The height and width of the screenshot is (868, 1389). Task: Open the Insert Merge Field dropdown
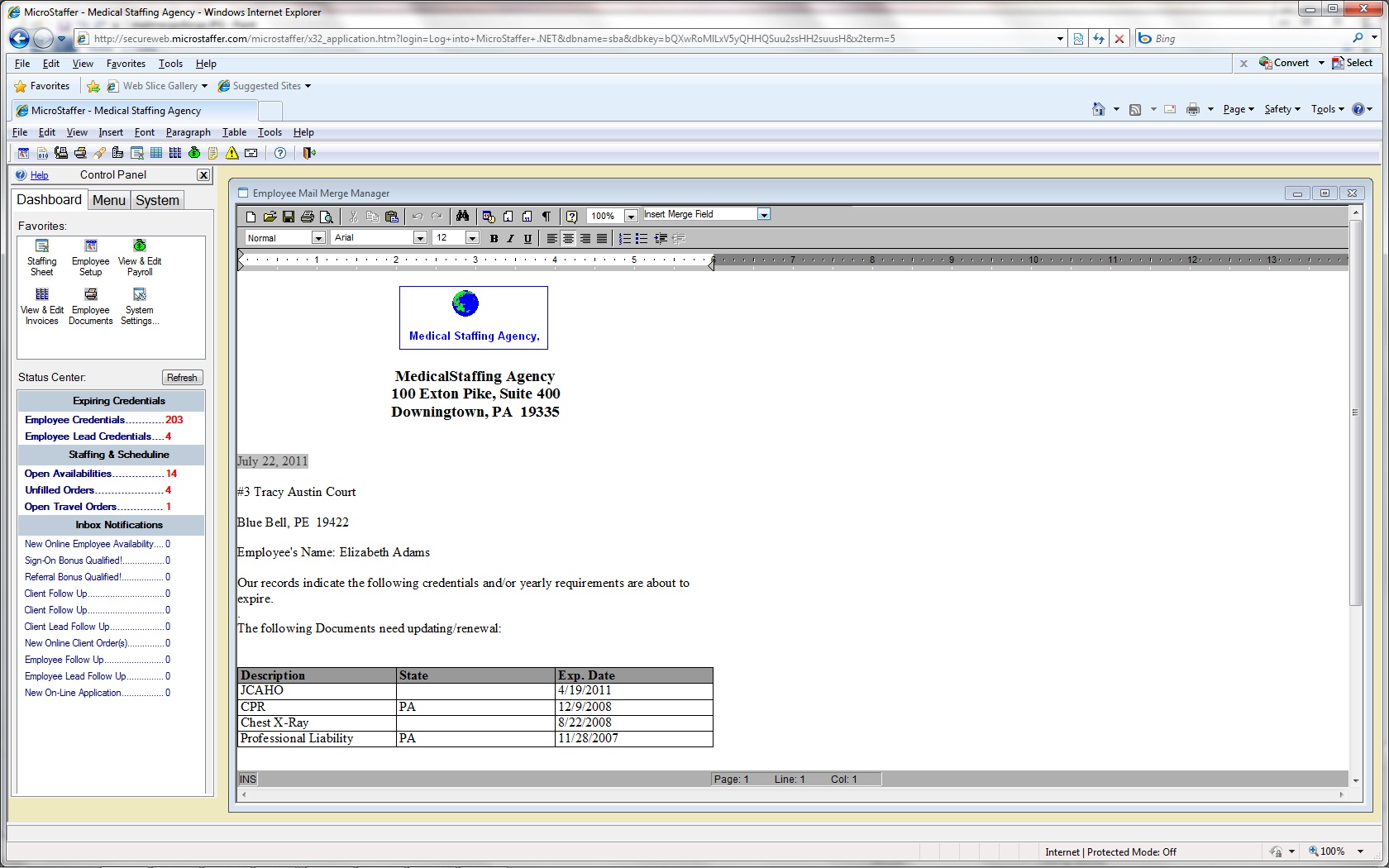coord(764,215)
